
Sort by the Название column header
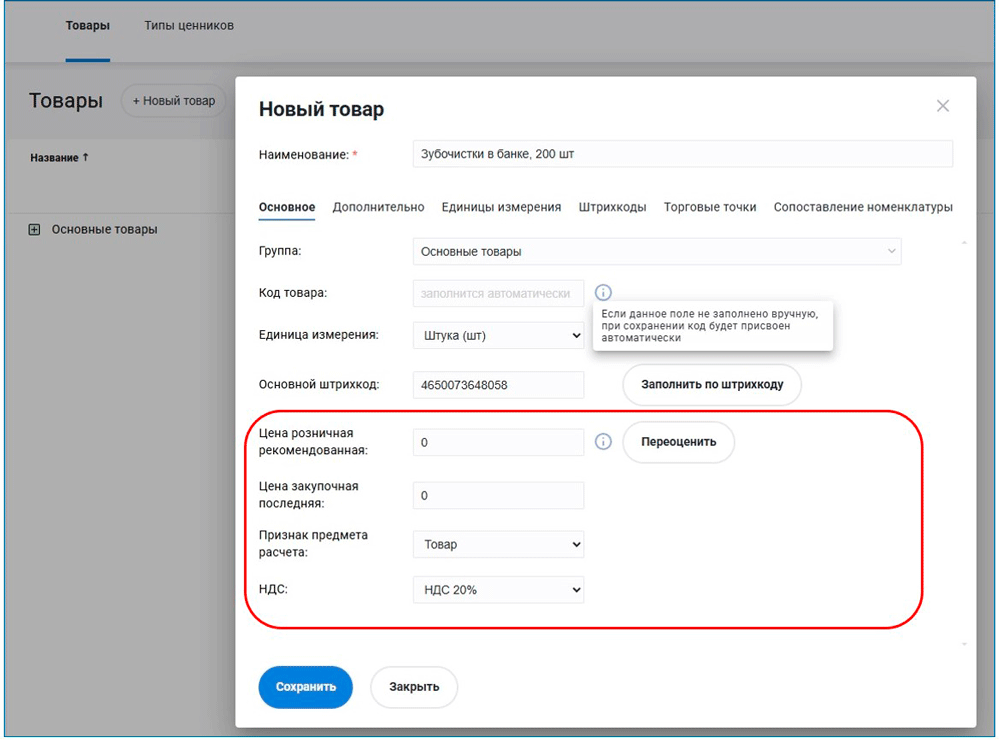(59, 158)
